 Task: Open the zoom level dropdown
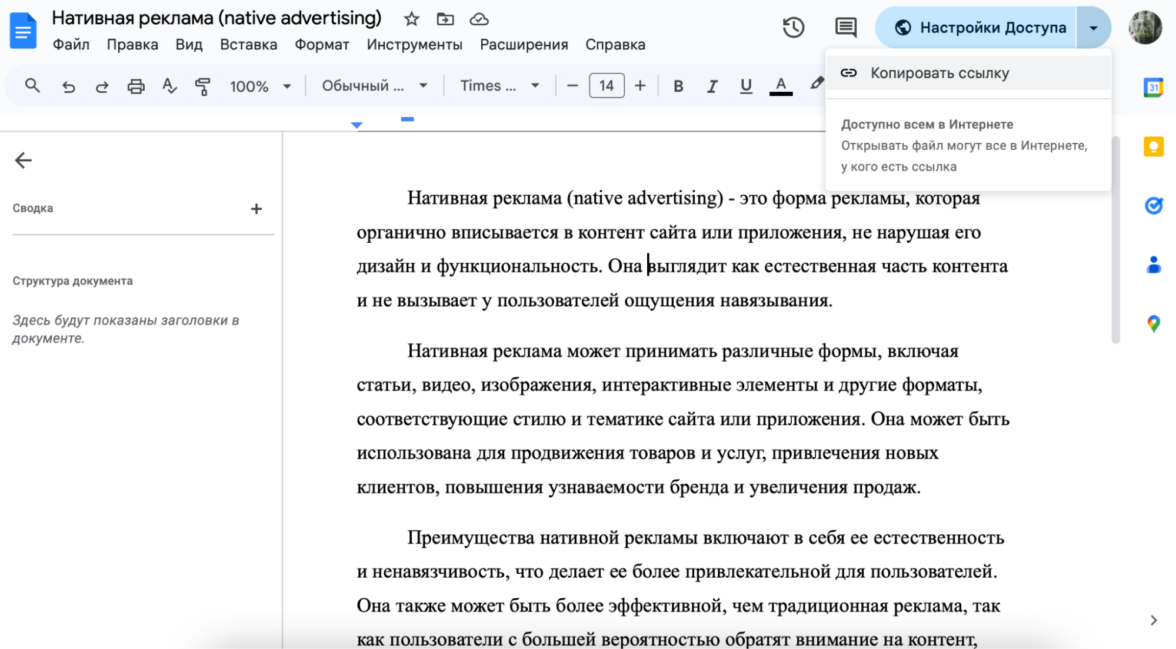pos(260,86)
